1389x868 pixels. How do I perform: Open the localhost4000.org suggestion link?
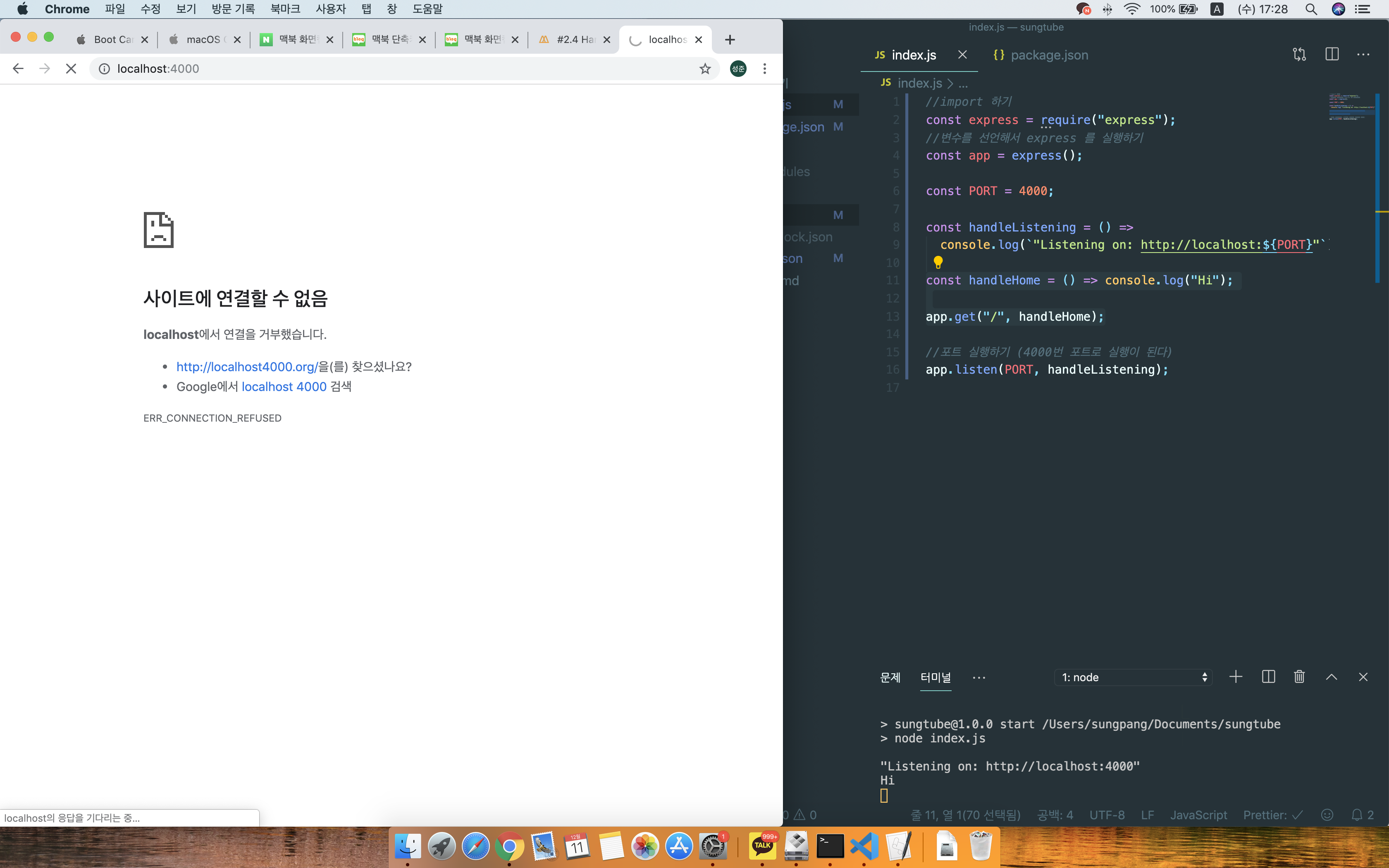coord(247,367)
